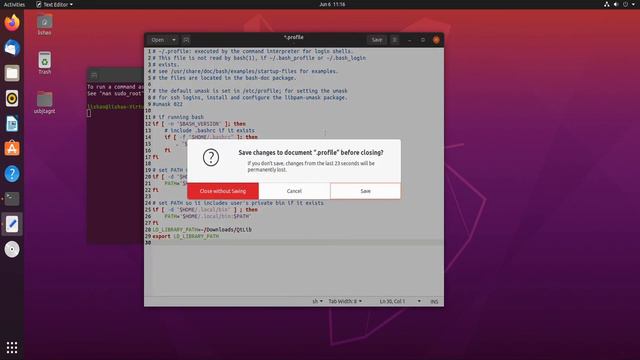
Task: Choose Close without Saving
Action: (223, 191)
